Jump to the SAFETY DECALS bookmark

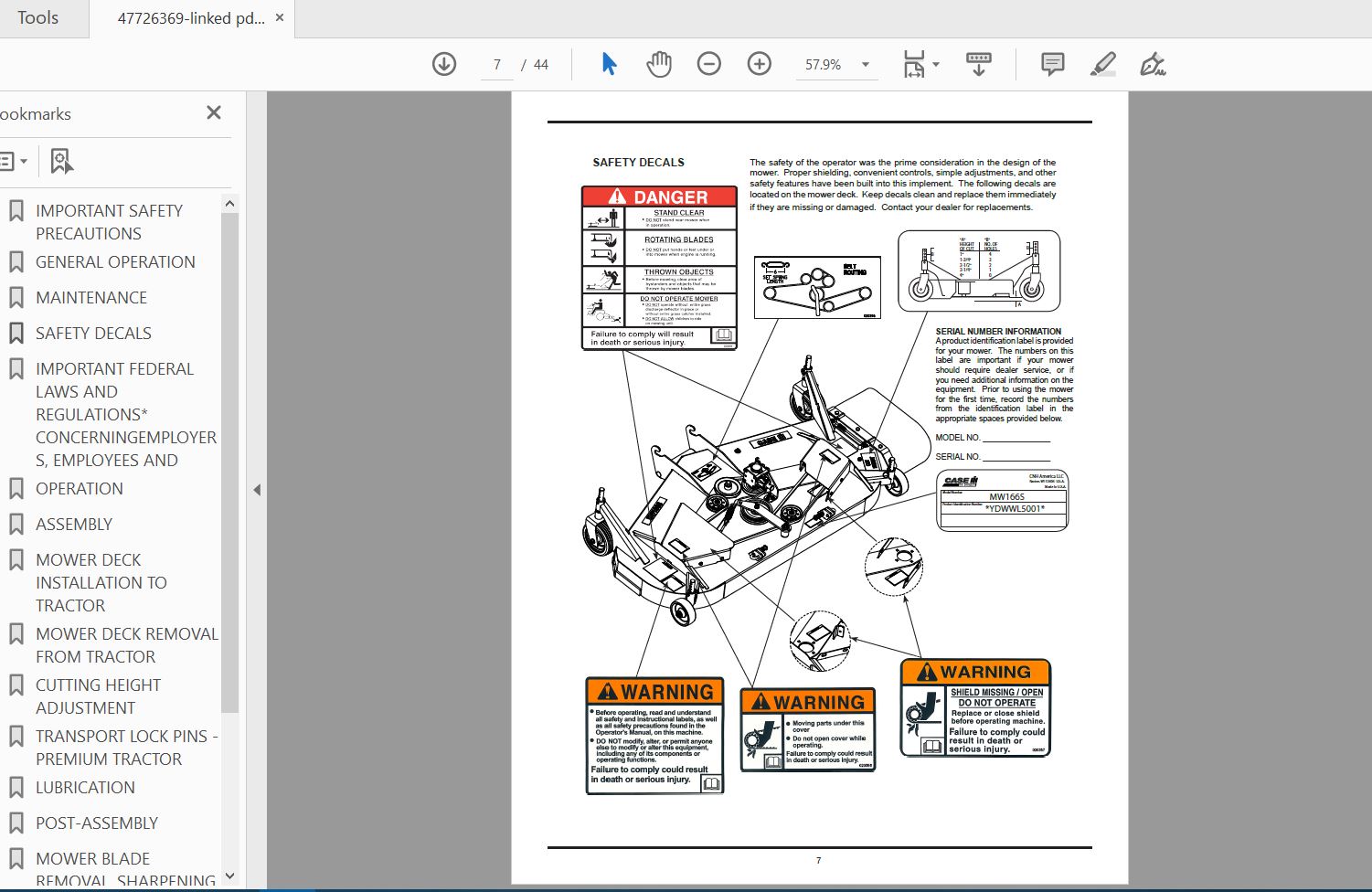click(x=93, y=334)
